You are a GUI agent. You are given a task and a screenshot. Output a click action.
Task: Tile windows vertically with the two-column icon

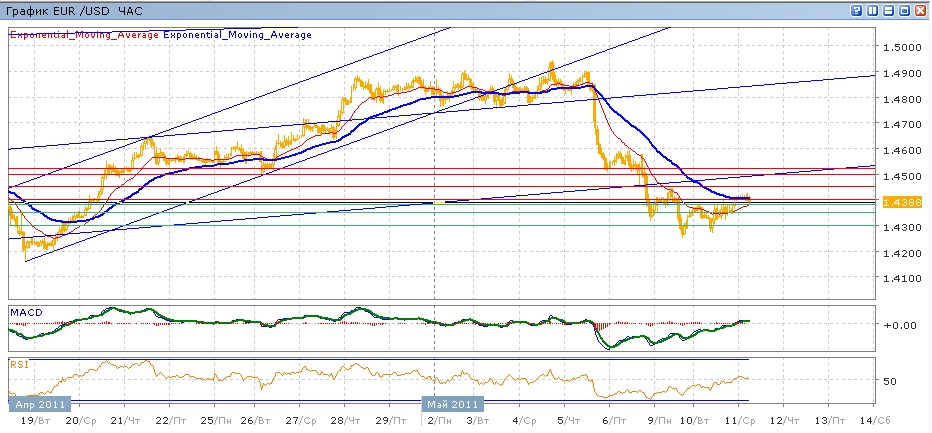click(x=874, y=11)
